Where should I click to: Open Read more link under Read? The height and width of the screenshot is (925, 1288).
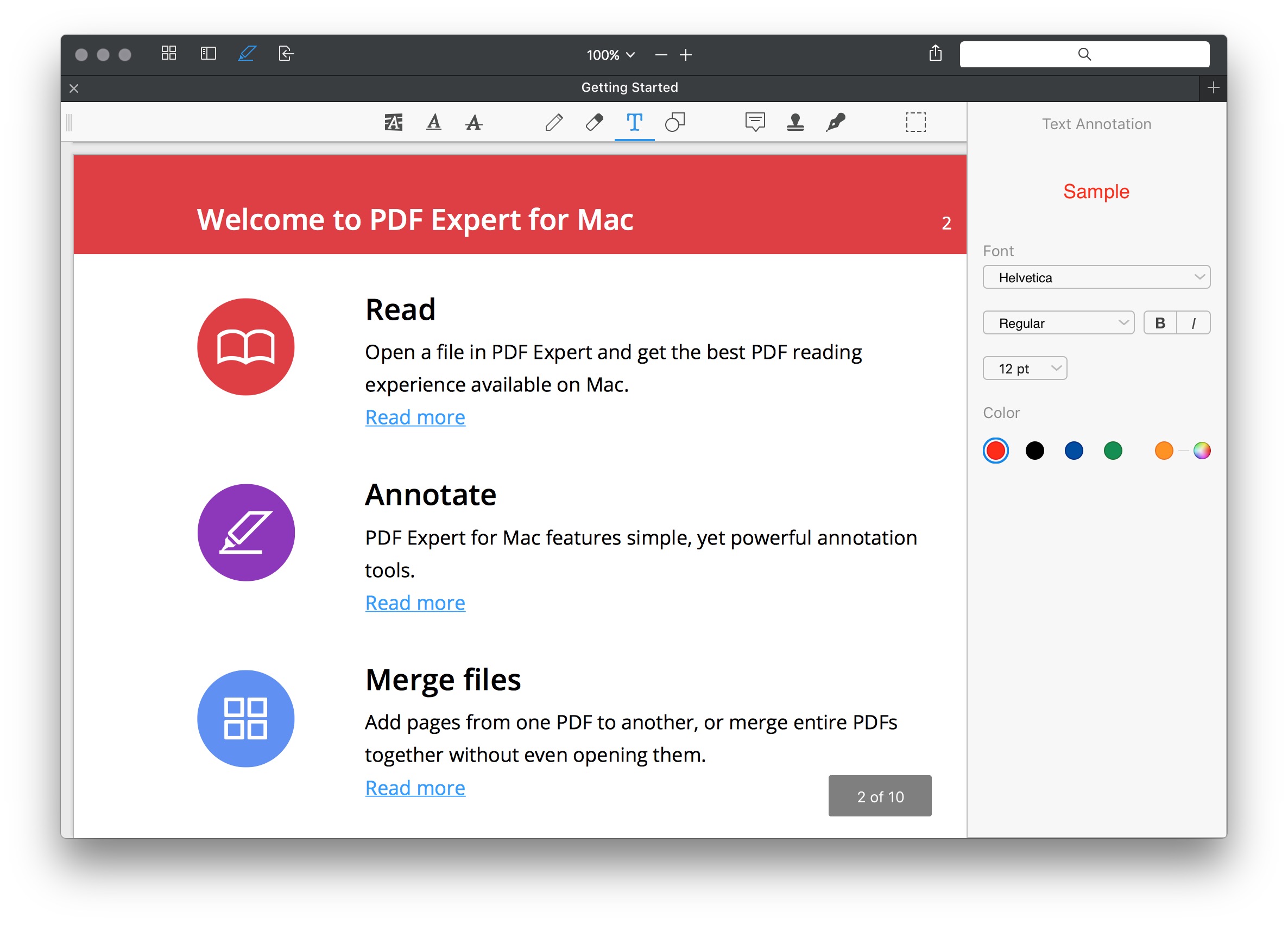415,417
